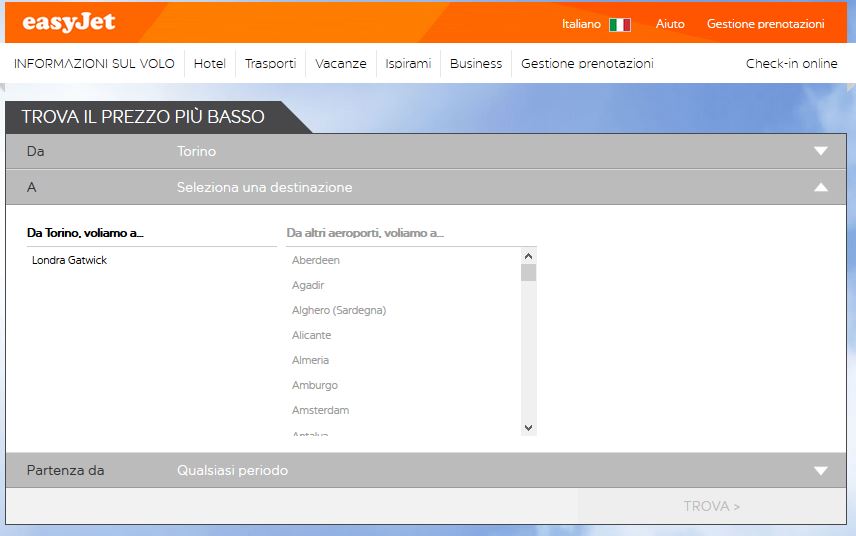Select Amburgo from the list
The image size is (856, 536).
pyautogui.click(x=314, y=385)
